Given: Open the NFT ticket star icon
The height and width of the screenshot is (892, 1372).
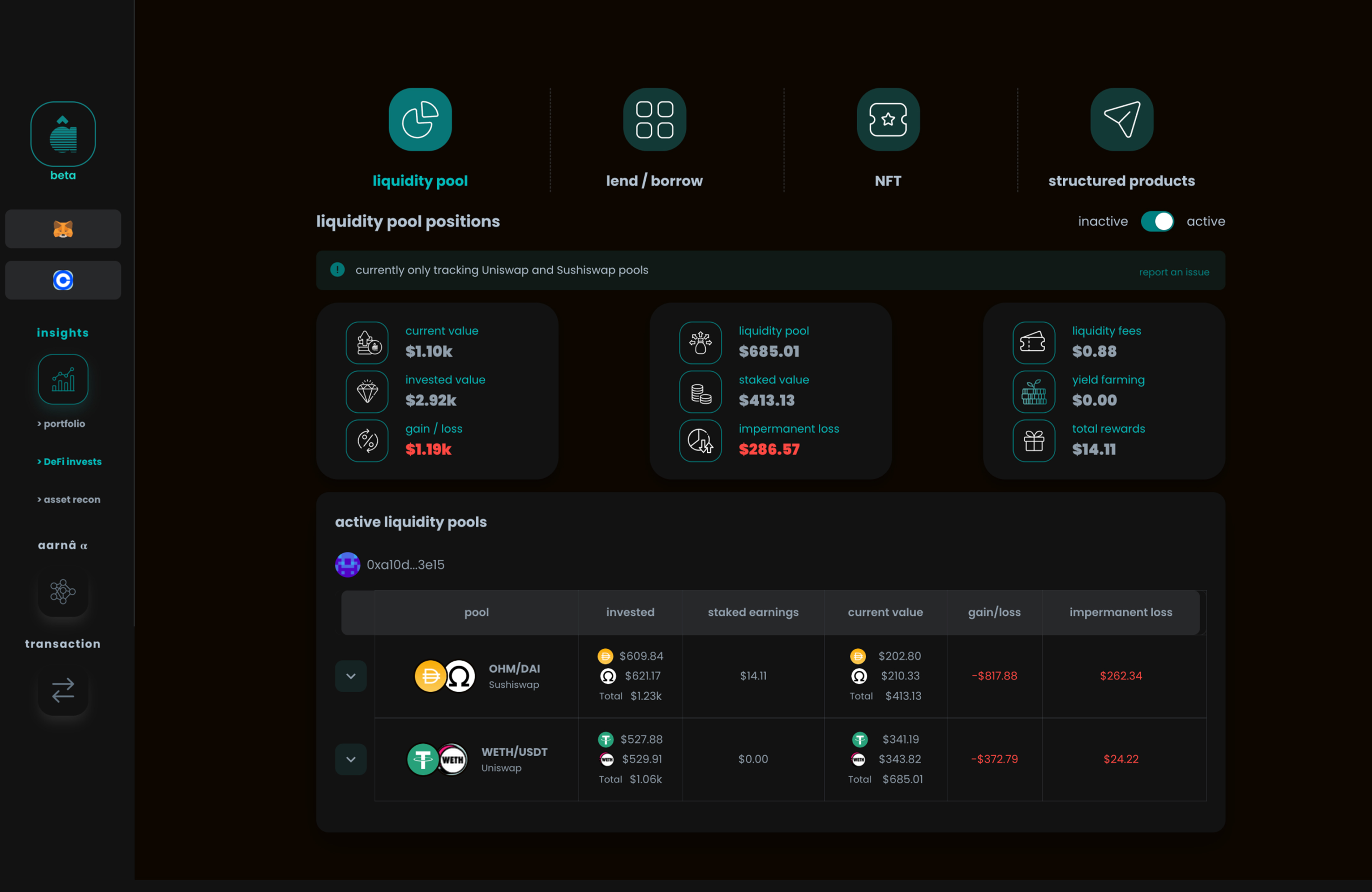Looking at the screenshot, I should point(888,119).
